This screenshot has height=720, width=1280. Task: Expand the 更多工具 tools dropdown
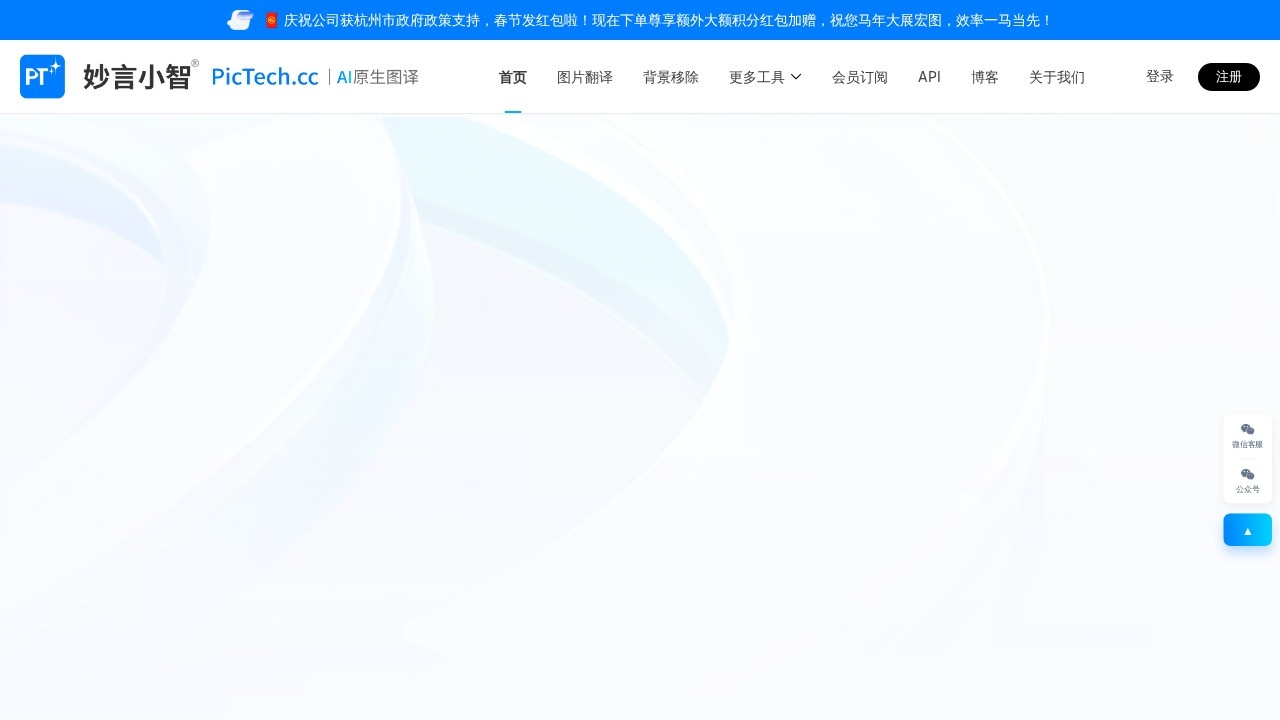(x=757, y=77)
